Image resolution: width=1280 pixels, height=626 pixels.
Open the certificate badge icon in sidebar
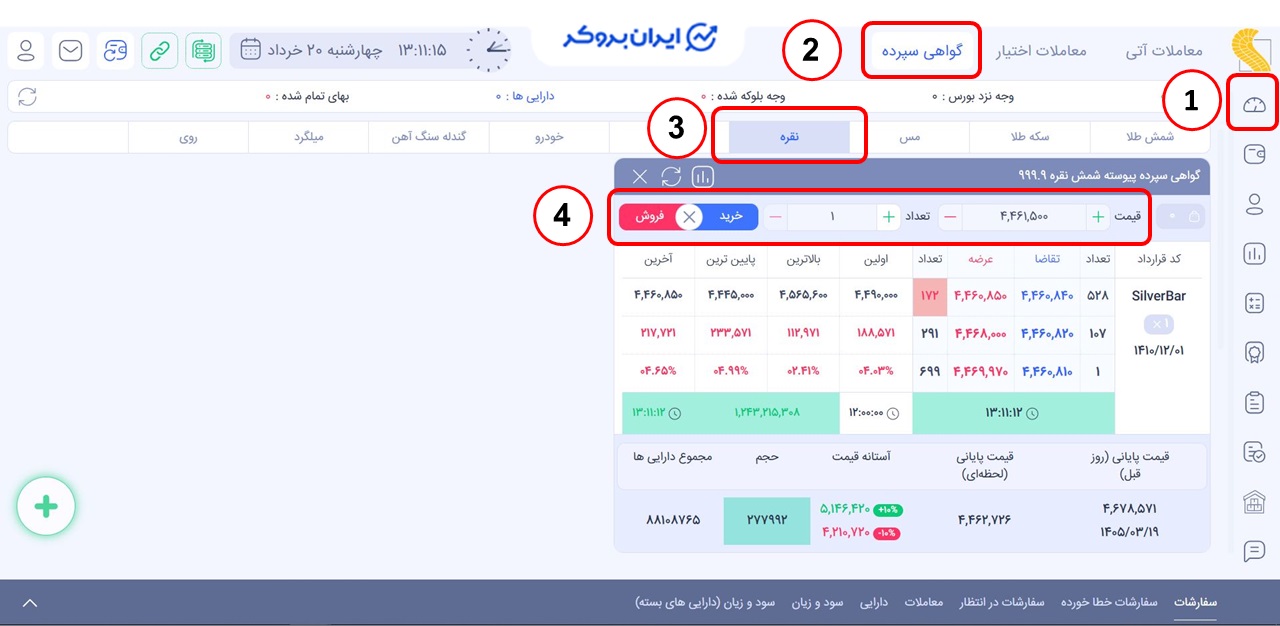(1254, 353)
